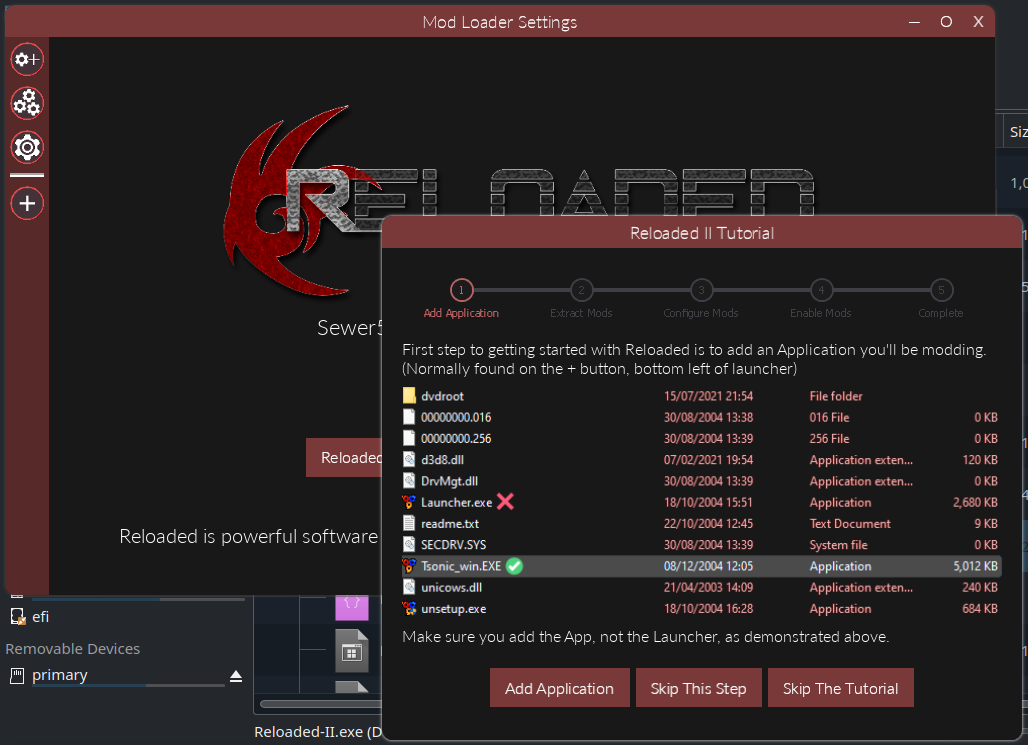
Task: Open the add application gear icon in sidebar
Action: pyautogui.click(x=27, y=60)
